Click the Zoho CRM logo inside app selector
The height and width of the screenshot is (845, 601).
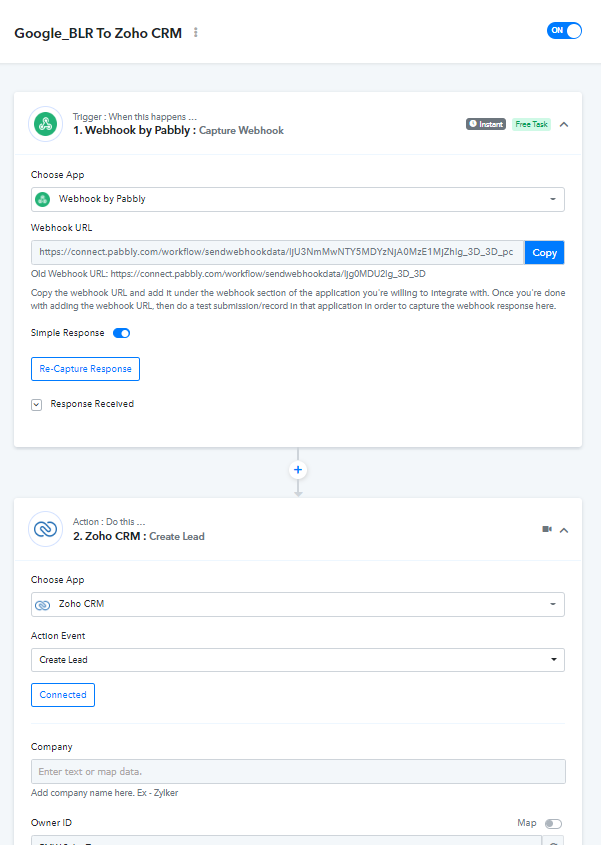pos(43,605)
